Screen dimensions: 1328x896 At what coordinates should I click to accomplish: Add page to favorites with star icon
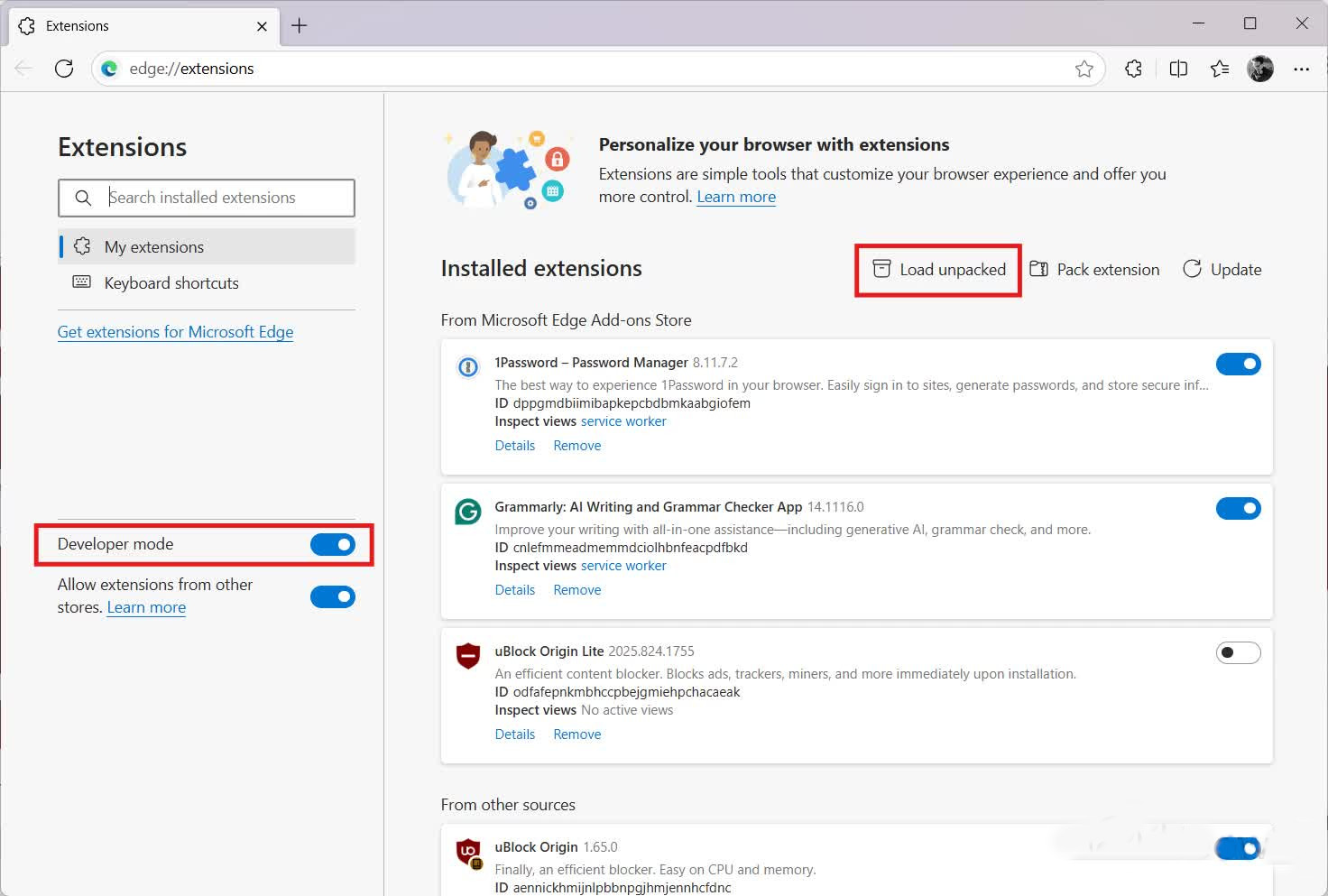click(1084, 69)
